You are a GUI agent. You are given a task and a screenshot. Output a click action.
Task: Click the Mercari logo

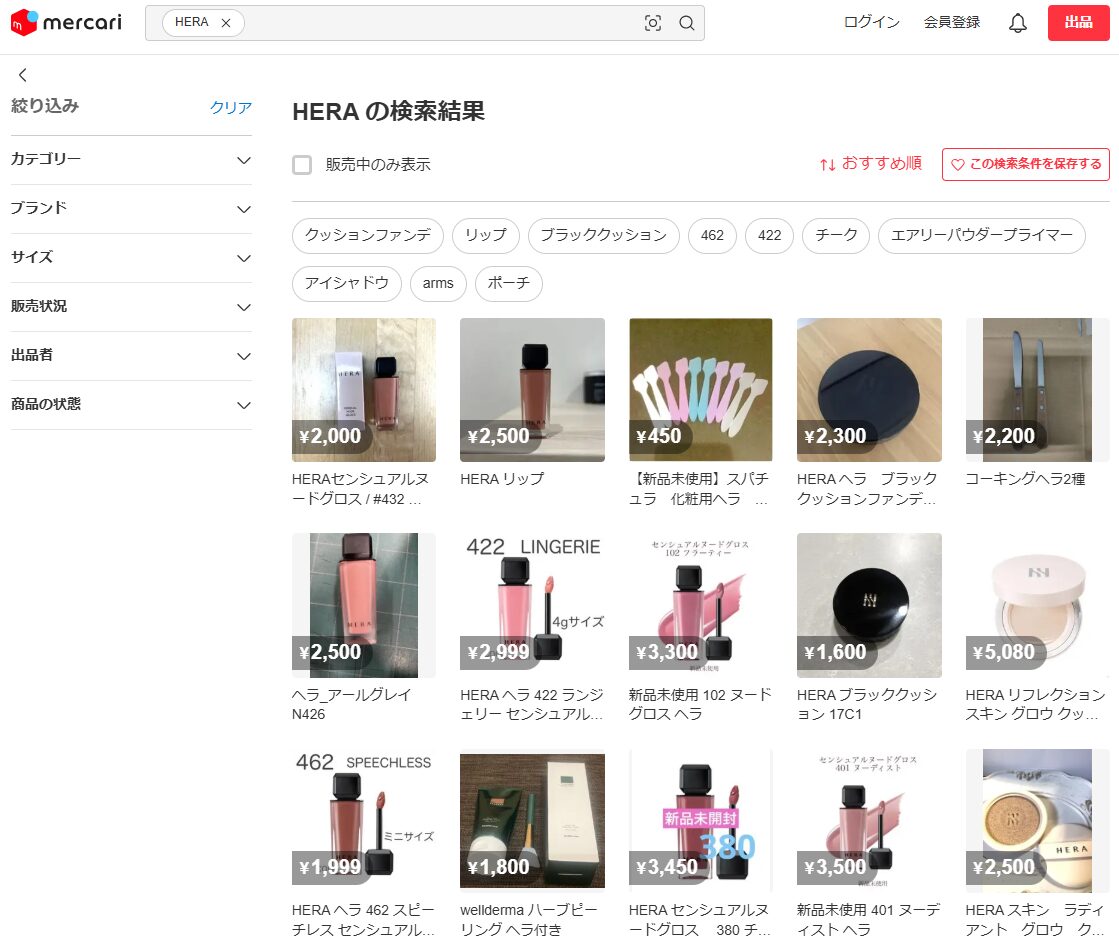[66, 22]
